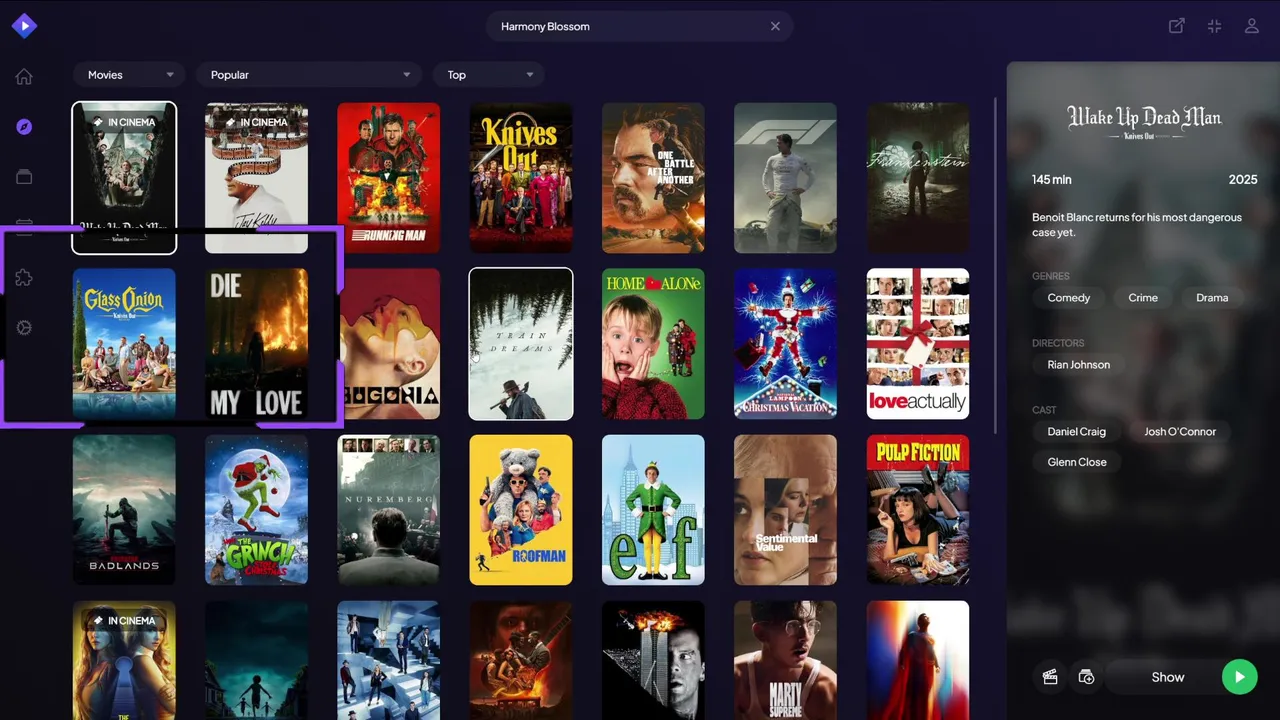Clear the Harmony Blossom search text

click(x=775, y=26)
